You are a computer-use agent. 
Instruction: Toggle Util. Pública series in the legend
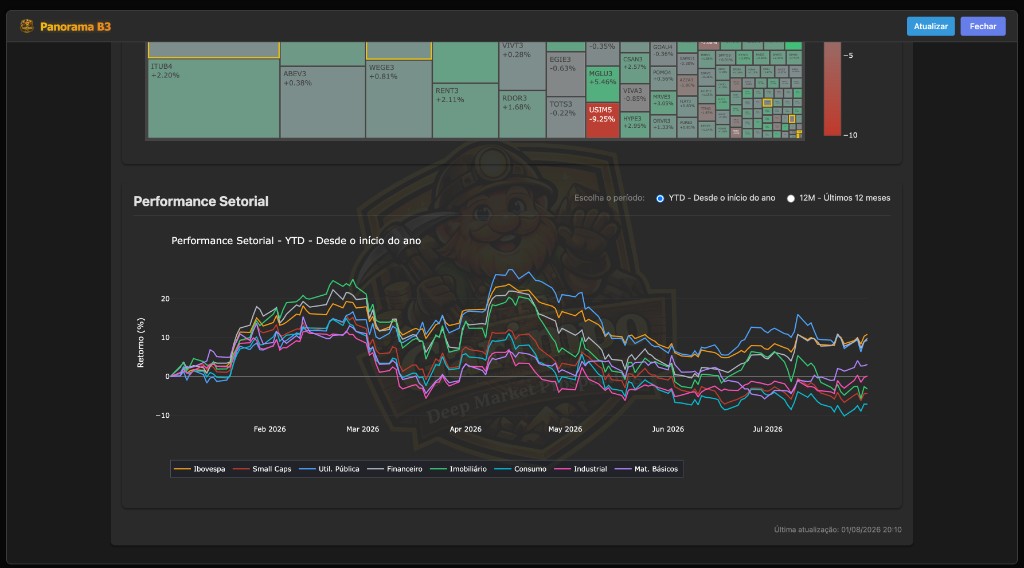click(329, 469)
